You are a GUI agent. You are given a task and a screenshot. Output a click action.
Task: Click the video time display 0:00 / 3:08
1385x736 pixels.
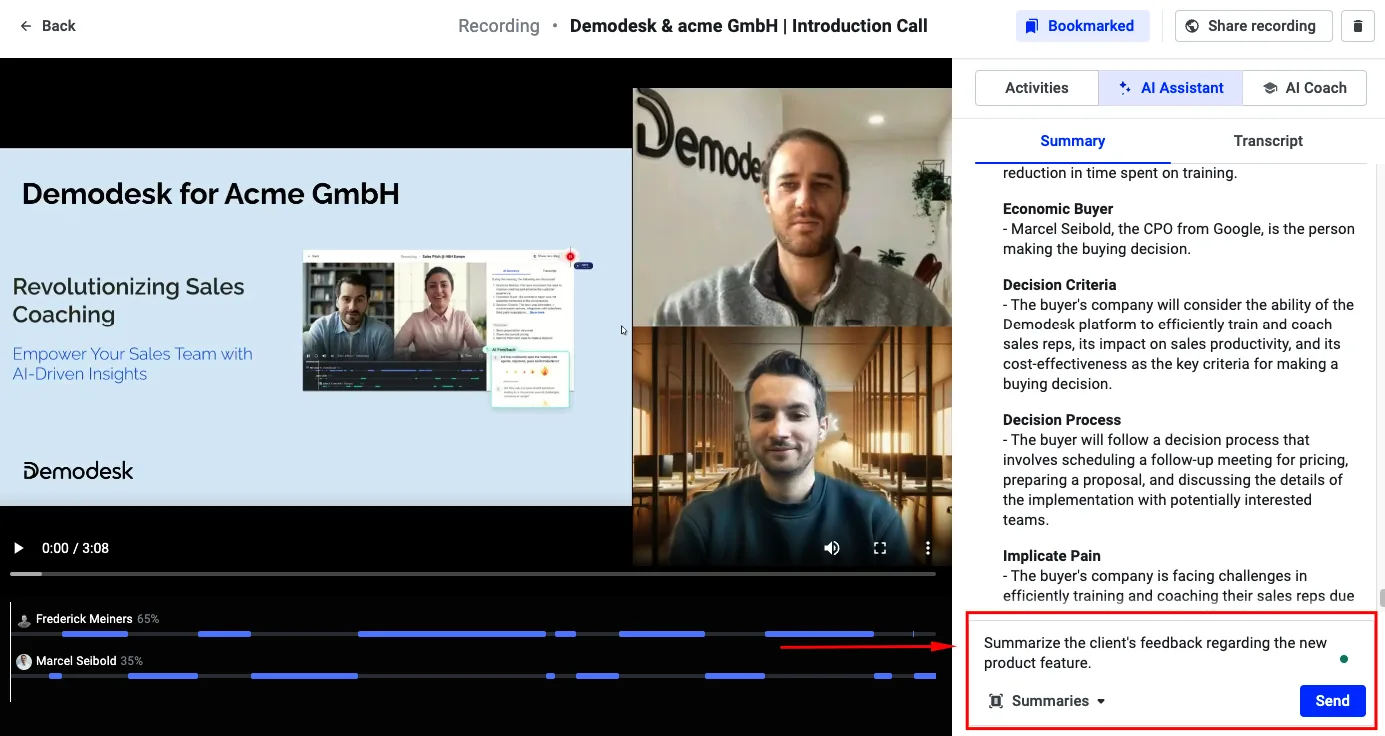(x=75, y=548)
